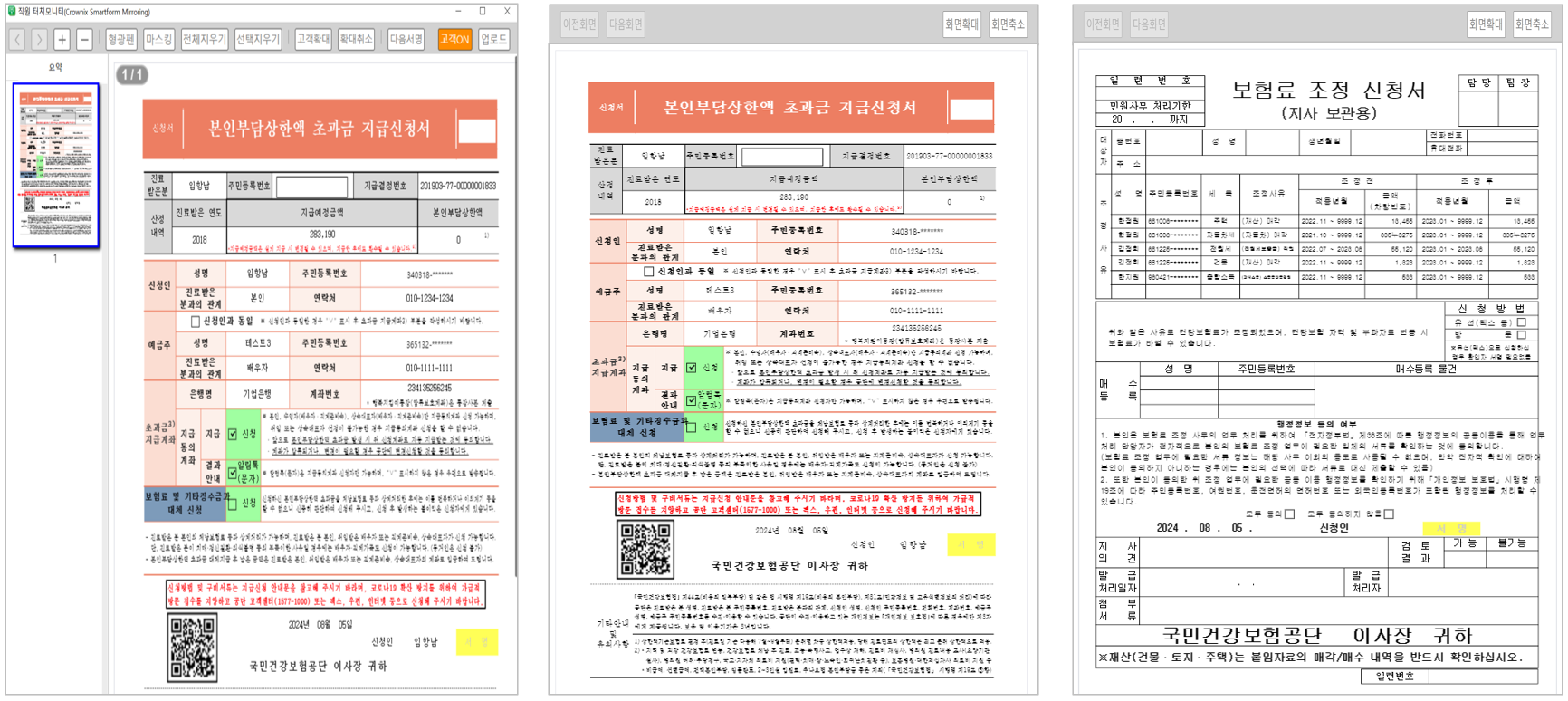Click yellow 서명 signature field in staff monitor

[x=477, y=641]
